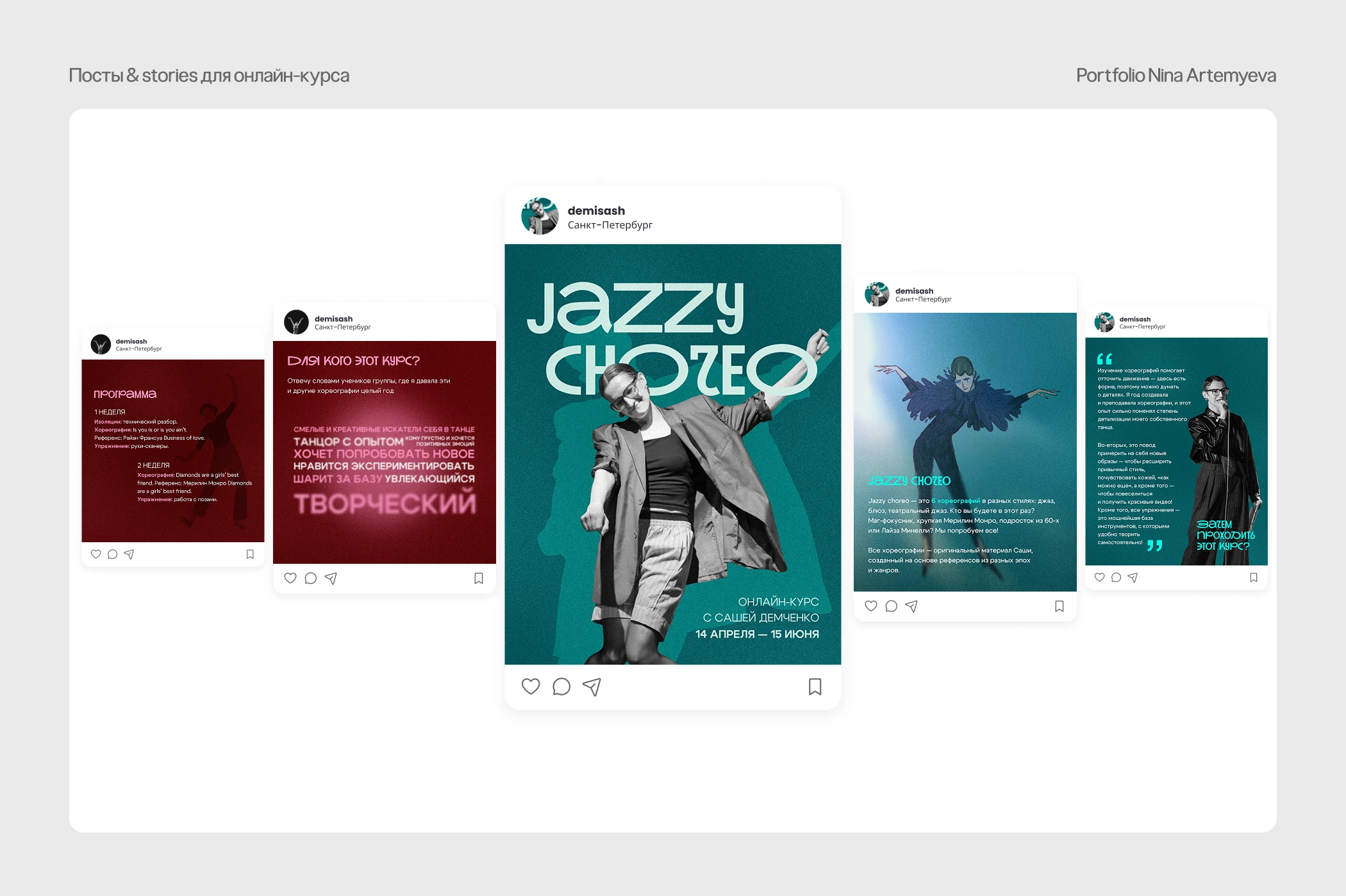Image resolution: width=1346 pixels, height=896 pixels.
Task: Click dark avatar on the 'Программа' post
Action: coord(101,344)
